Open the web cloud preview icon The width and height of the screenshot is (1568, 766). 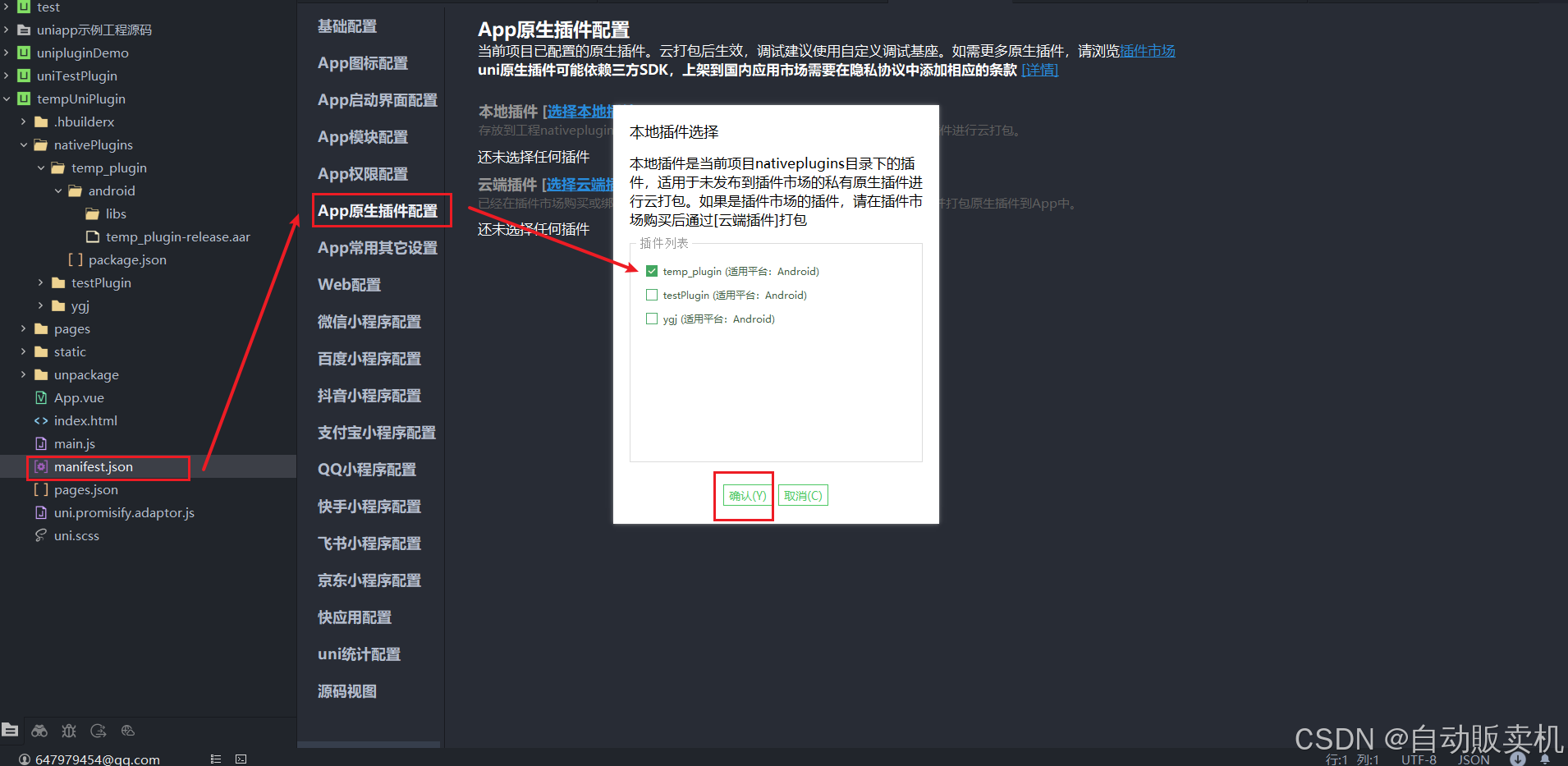click(x=127, y=730)
